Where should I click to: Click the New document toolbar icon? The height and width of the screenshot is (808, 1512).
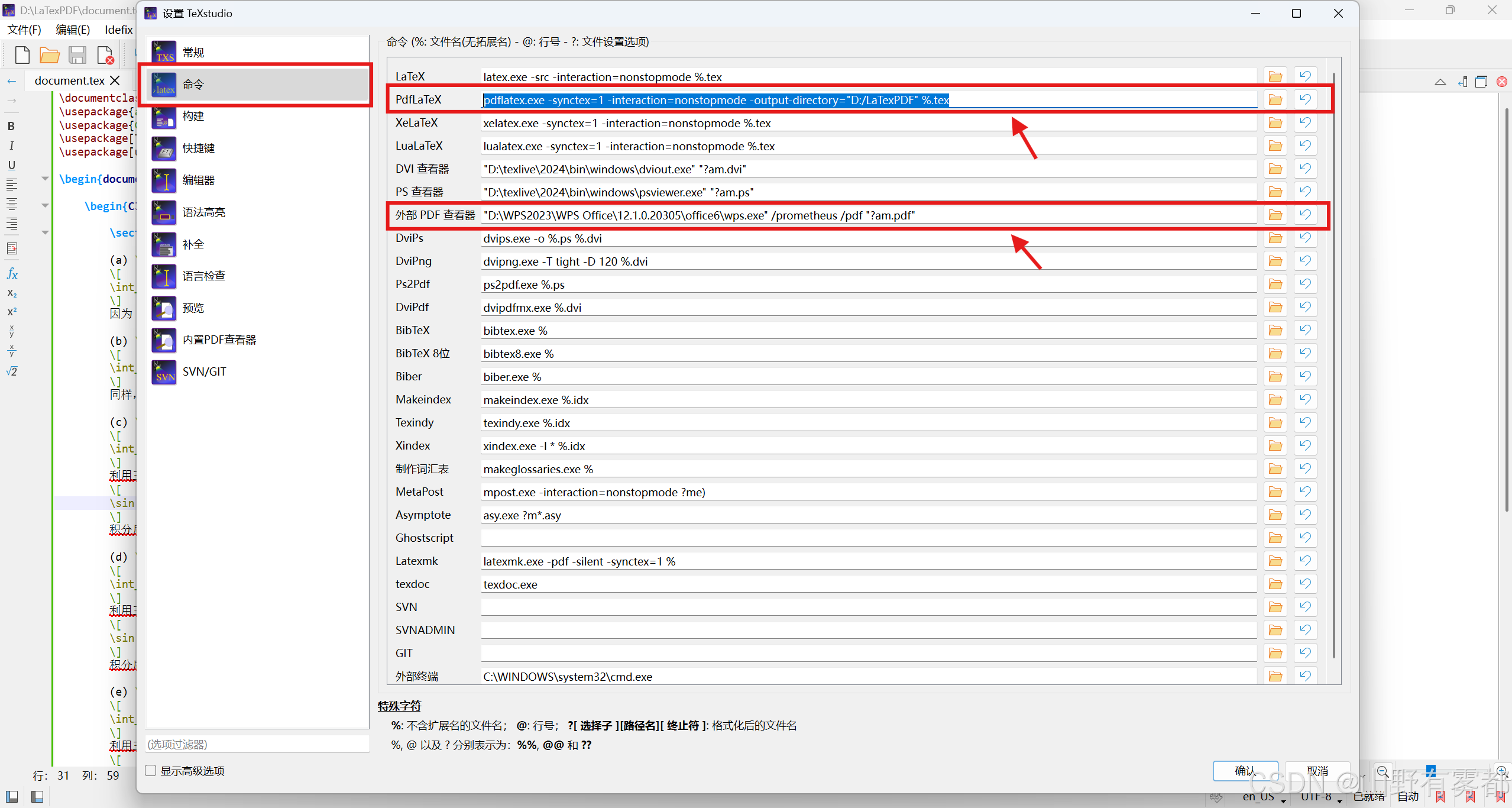pos(22,55)
